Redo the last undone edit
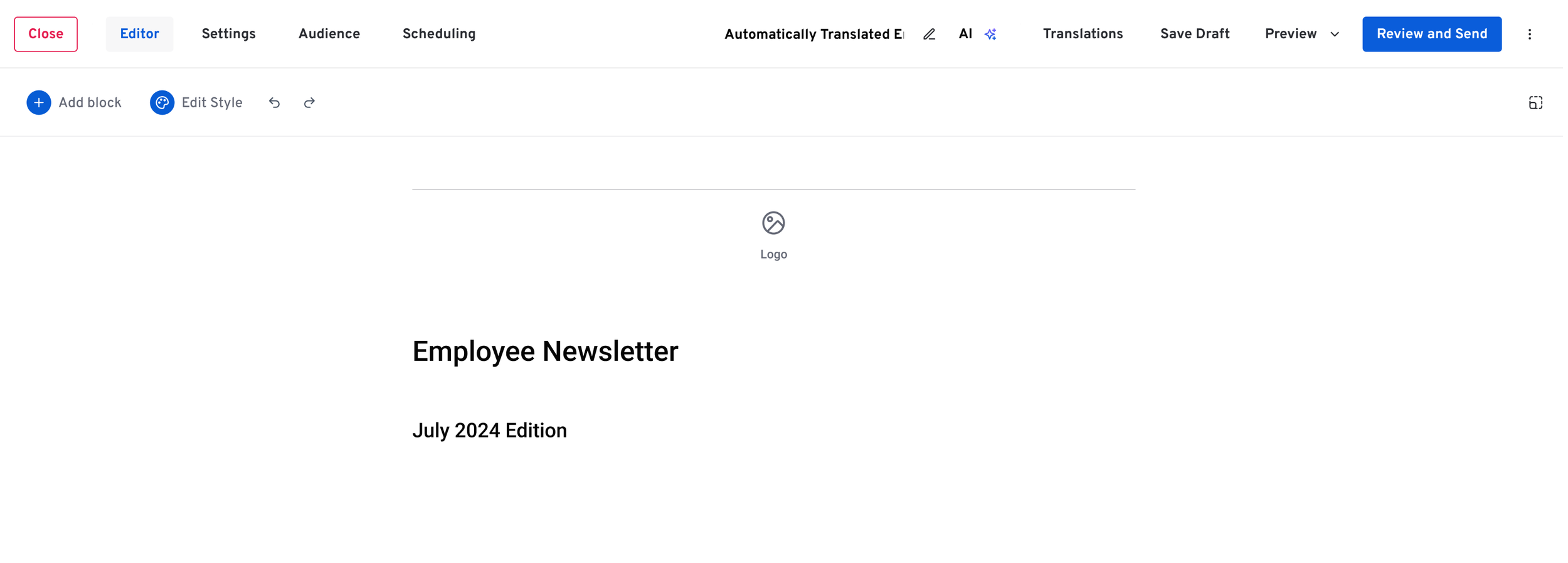This screenshot has height=563, width=1568. [x=309, y=103]
